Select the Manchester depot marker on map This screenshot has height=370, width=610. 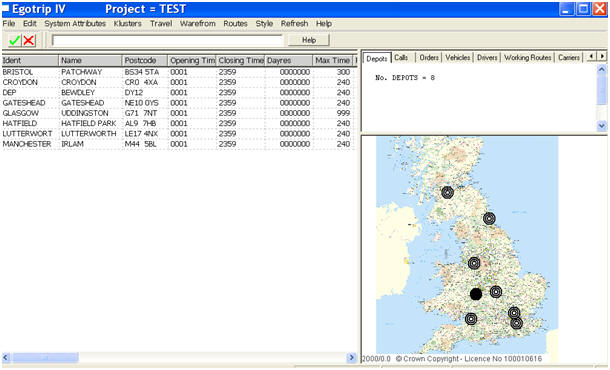(474, 263)
